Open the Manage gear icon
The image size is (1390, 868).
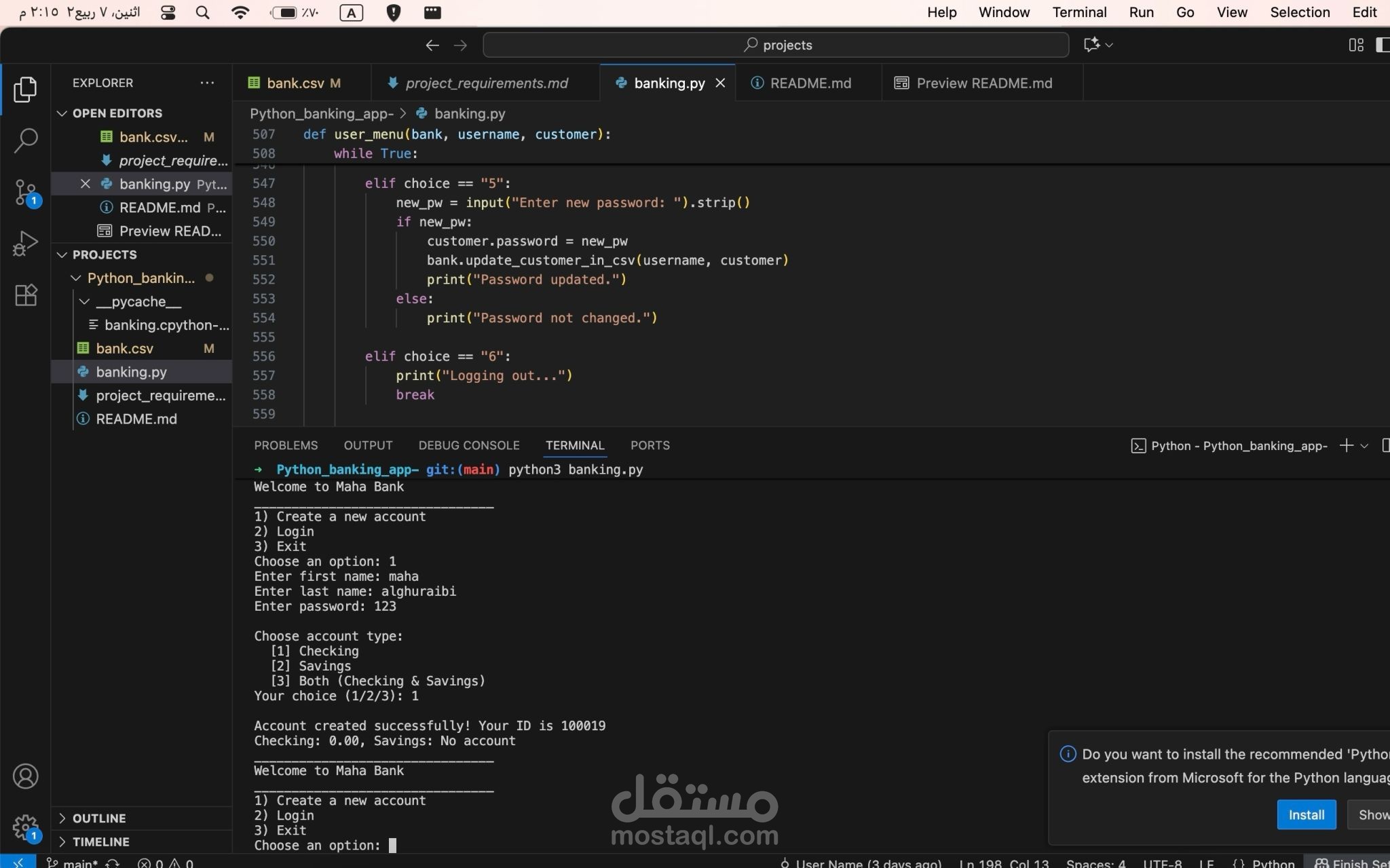pyautogui.click(x=26, y=828)
